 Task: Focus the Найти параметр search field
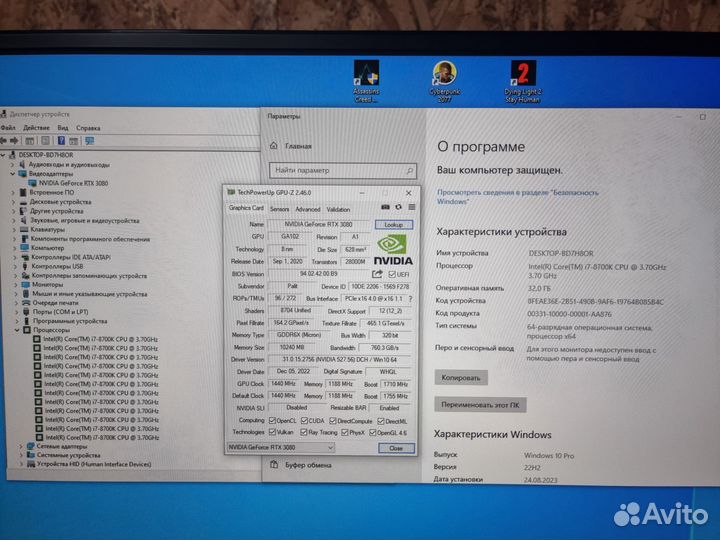(343, 170)
